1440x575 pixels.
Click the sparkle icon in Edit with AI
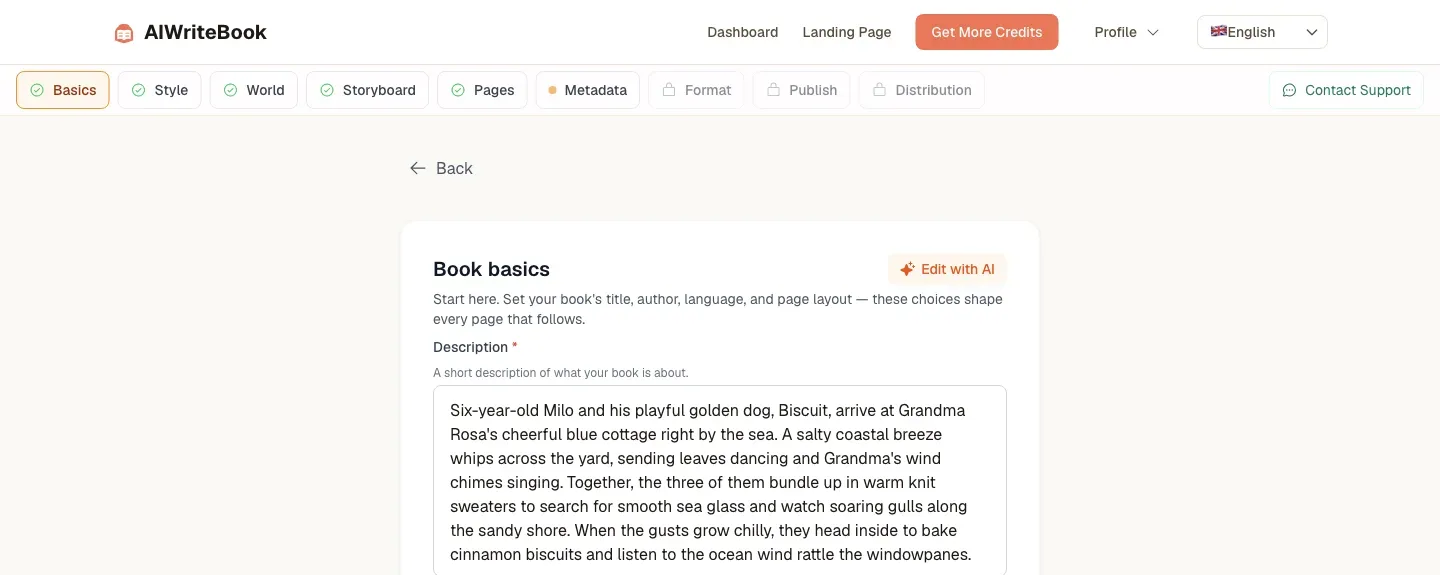pos(907,269)
